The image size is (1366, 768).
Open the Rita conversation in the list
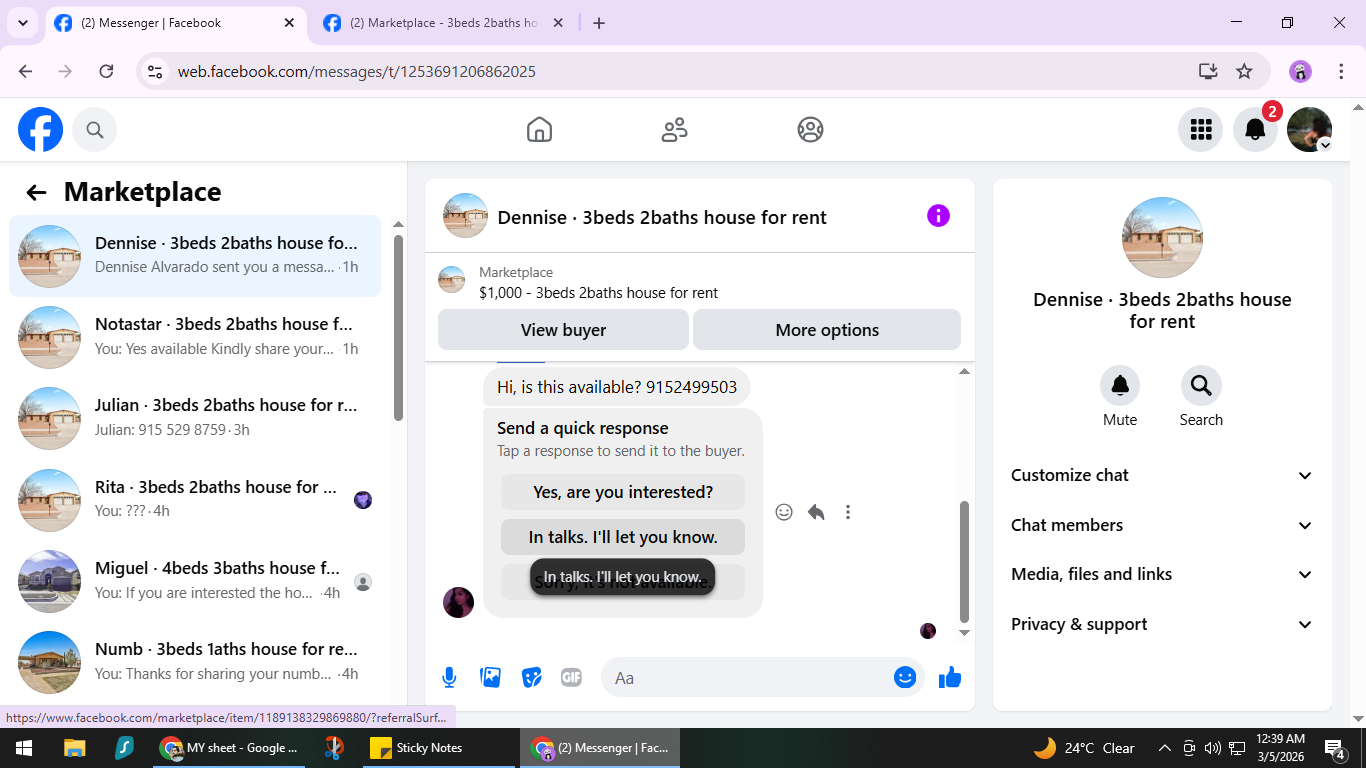pos(195,500)
